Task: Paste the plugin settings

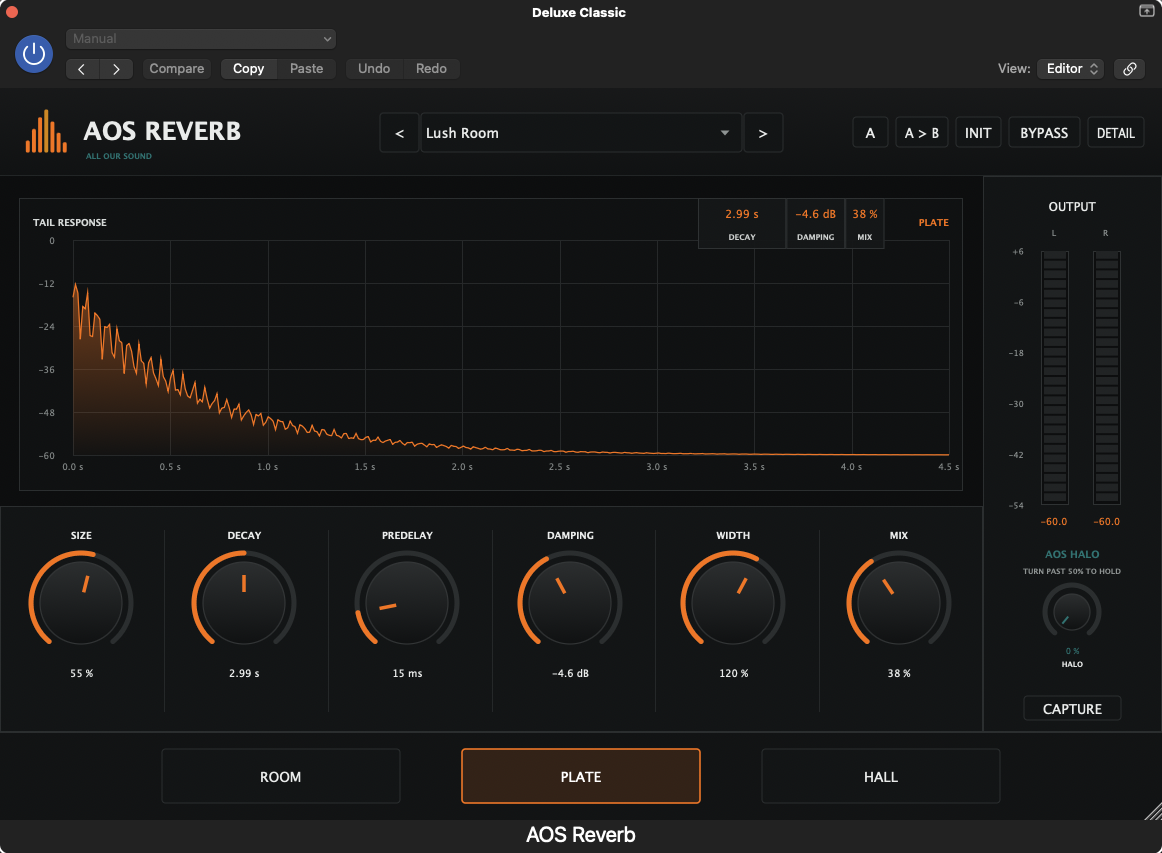Action: click(x=306, y=69)
